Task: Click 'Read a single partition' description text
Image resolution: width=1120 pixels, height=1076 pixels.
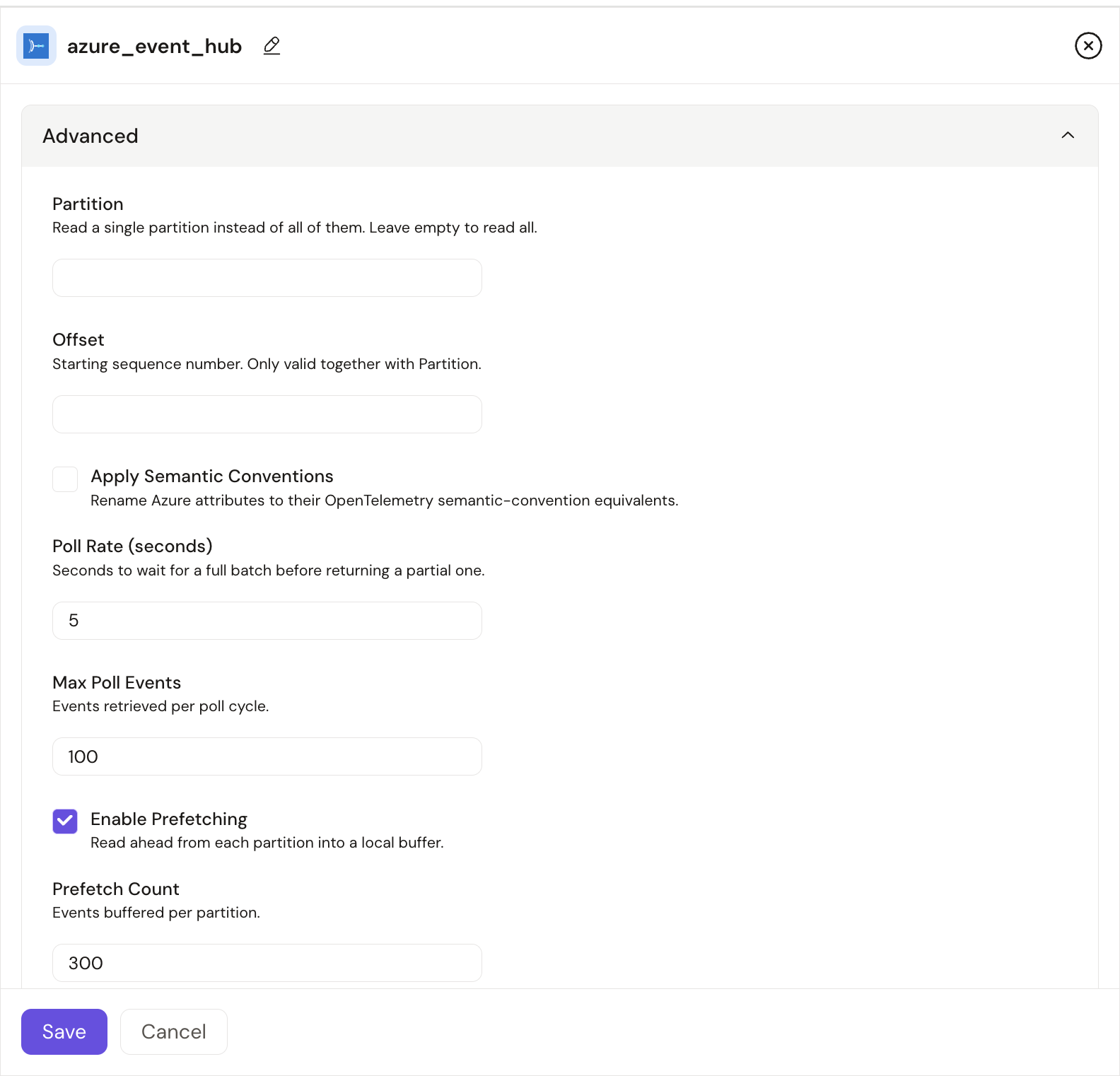Action: click(x=295, y=228)
